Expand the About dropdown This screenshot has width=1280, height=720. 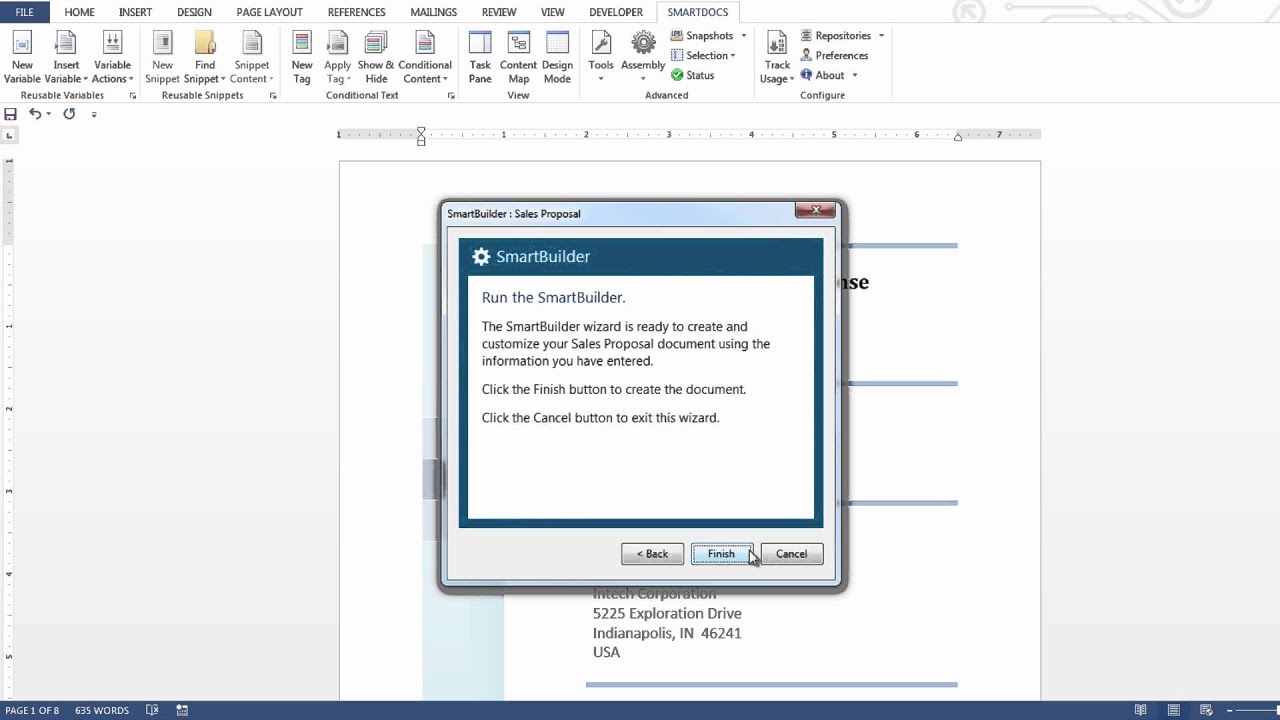[x=854, y=76]
